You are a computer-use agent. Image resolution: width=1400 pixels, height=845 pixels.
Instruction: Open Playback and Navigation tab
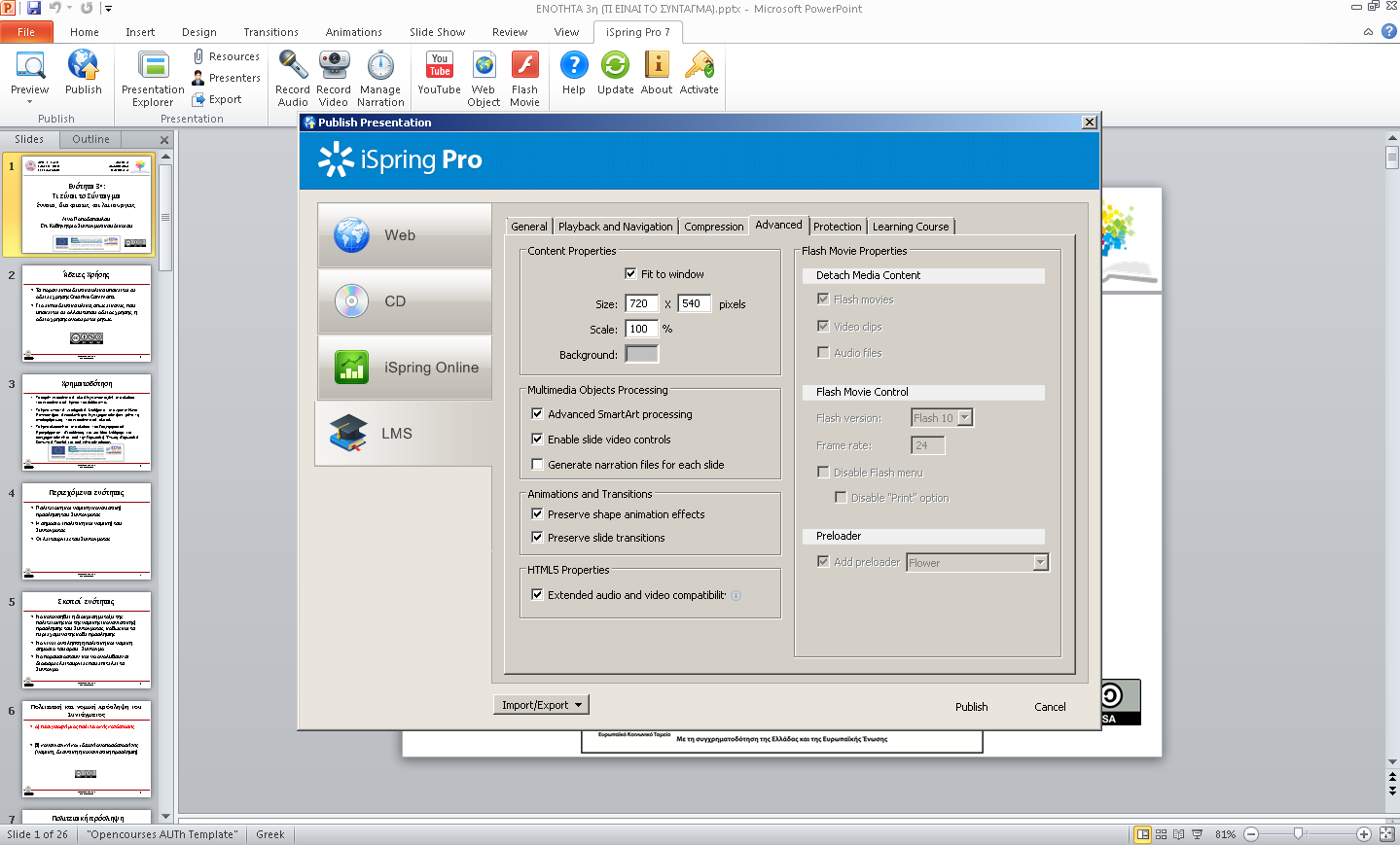pos(616,227)
